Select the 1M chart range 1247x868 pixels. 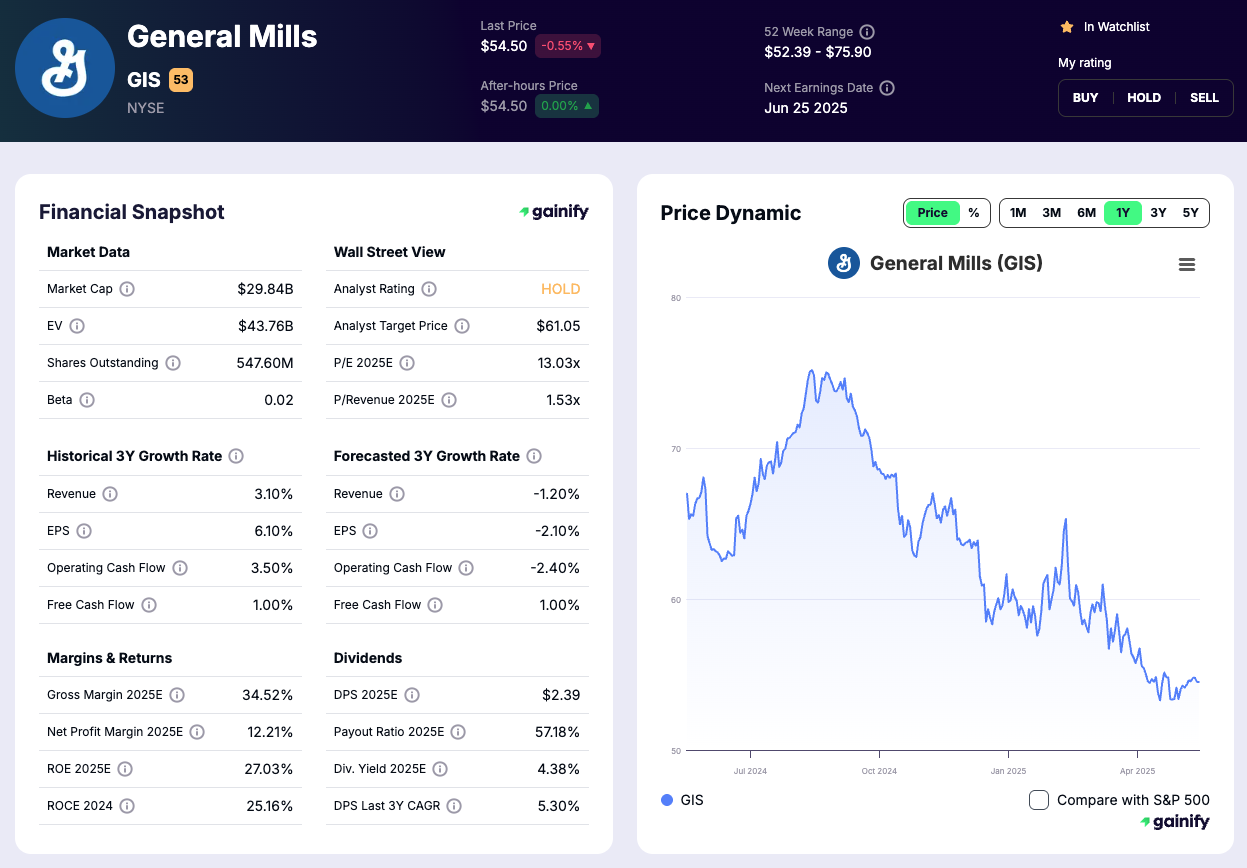(1018, 213)
